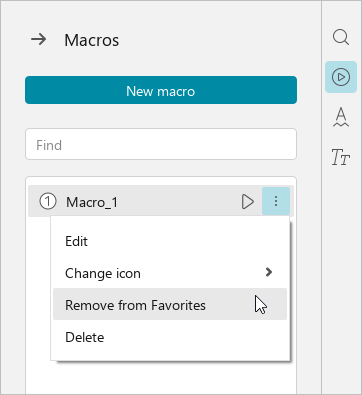Close the Macro_1 three-dot options menu
Viewport: 362px width, 395px height.
(276, 201)
